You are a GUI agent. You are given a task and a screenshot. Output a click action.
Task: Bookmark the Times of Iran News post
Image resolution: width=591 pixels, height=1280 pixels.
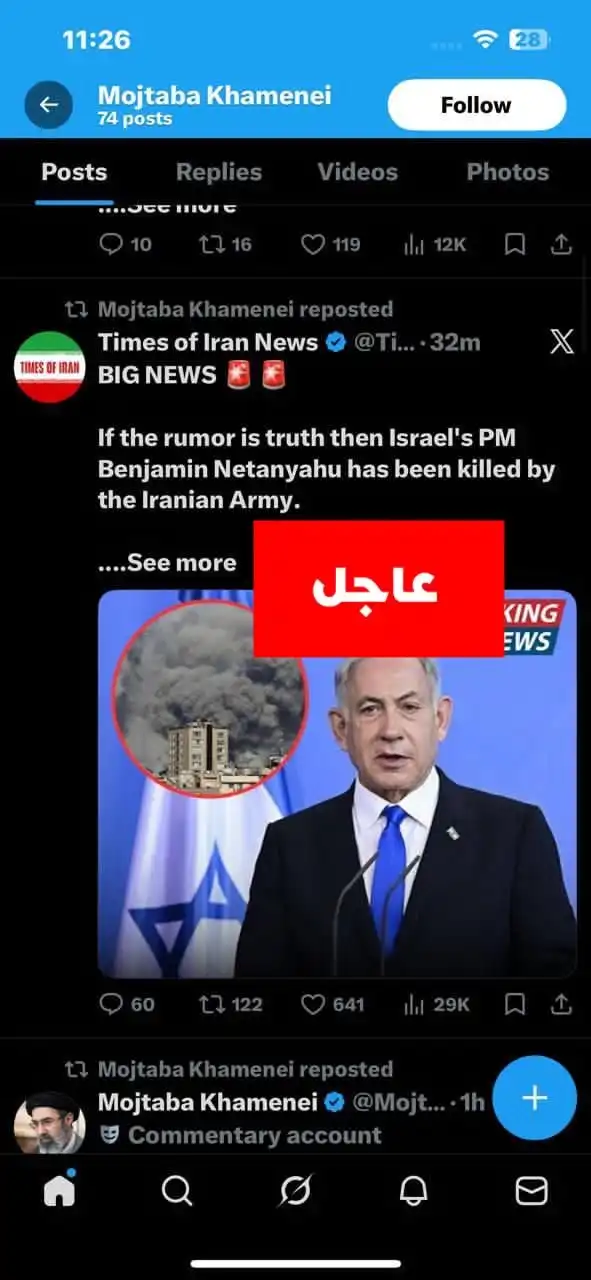(514, 1004)
